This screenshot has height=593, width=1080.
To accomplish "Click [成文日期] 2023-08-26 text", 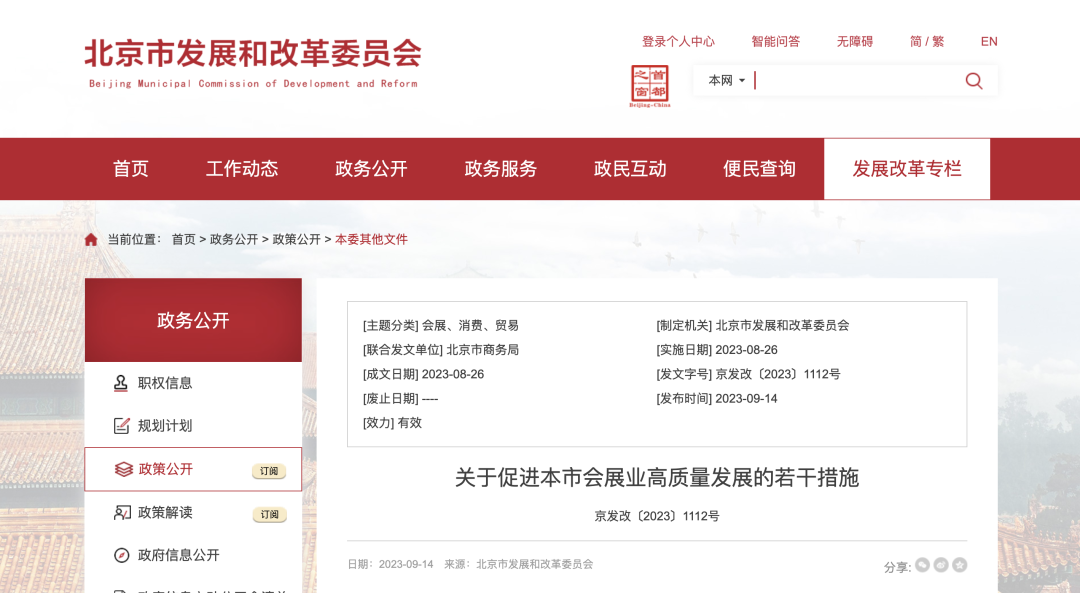I will coord(424,374).
